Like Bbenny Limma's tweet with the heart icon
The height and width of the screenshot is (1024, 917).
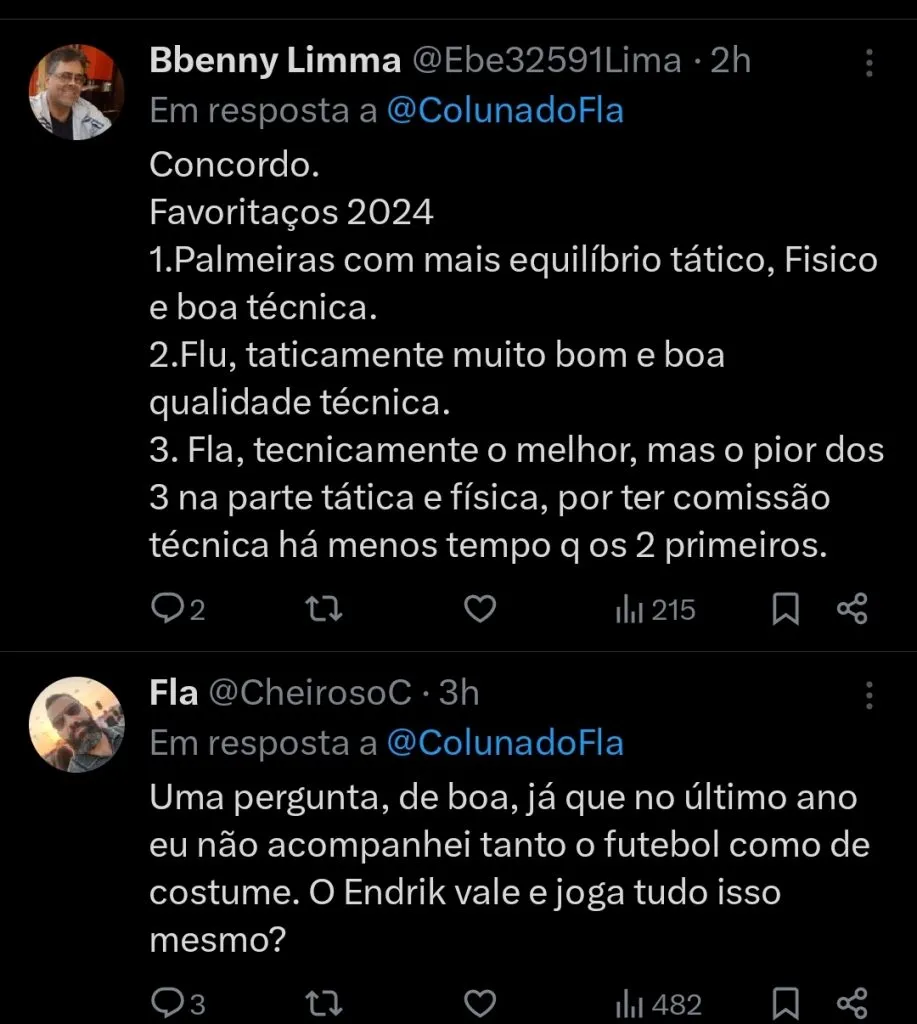coord(479,609)
